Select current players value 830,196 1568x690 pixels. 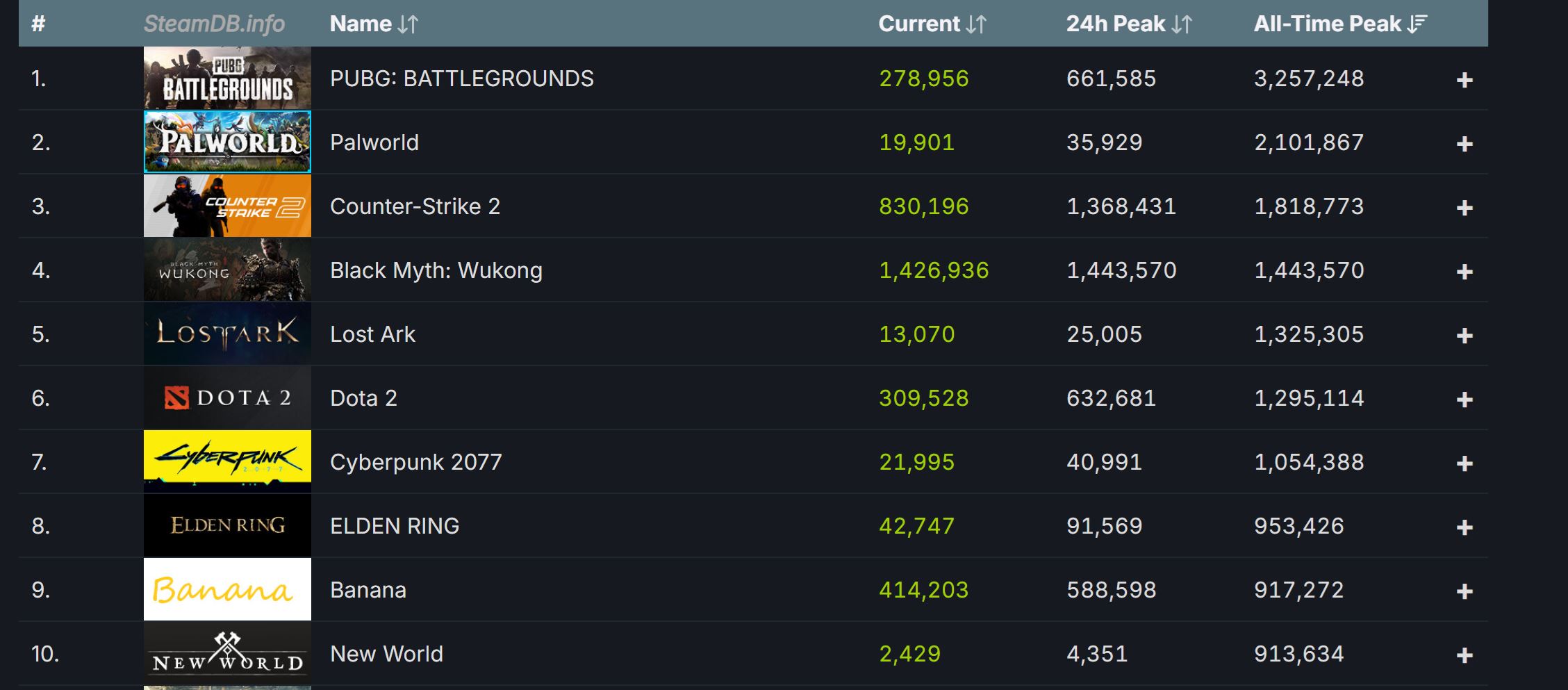[923, 206]
